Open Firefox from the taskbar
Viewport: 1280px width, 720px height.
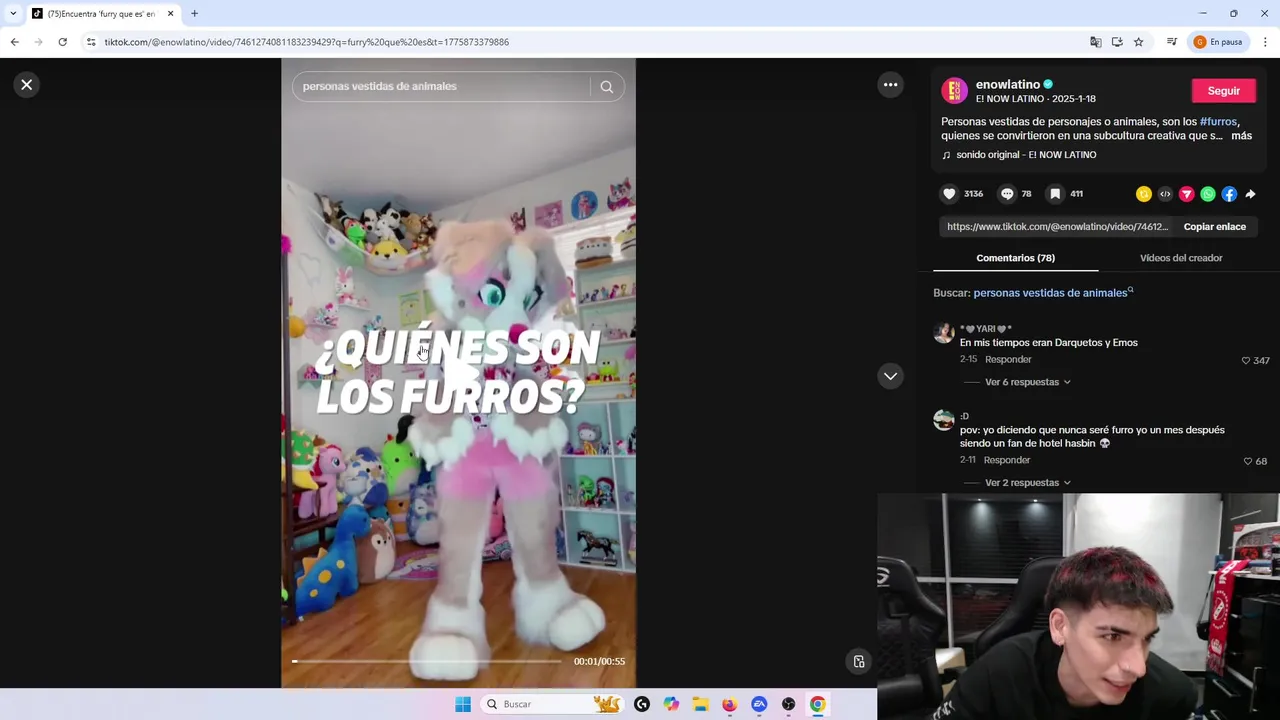[730, 704]
